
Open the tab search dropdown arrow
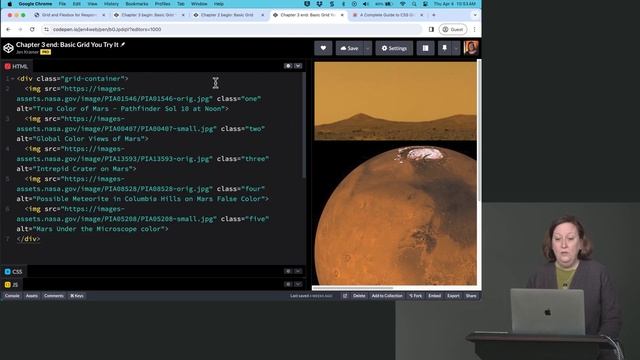click(x=475, y=15)
